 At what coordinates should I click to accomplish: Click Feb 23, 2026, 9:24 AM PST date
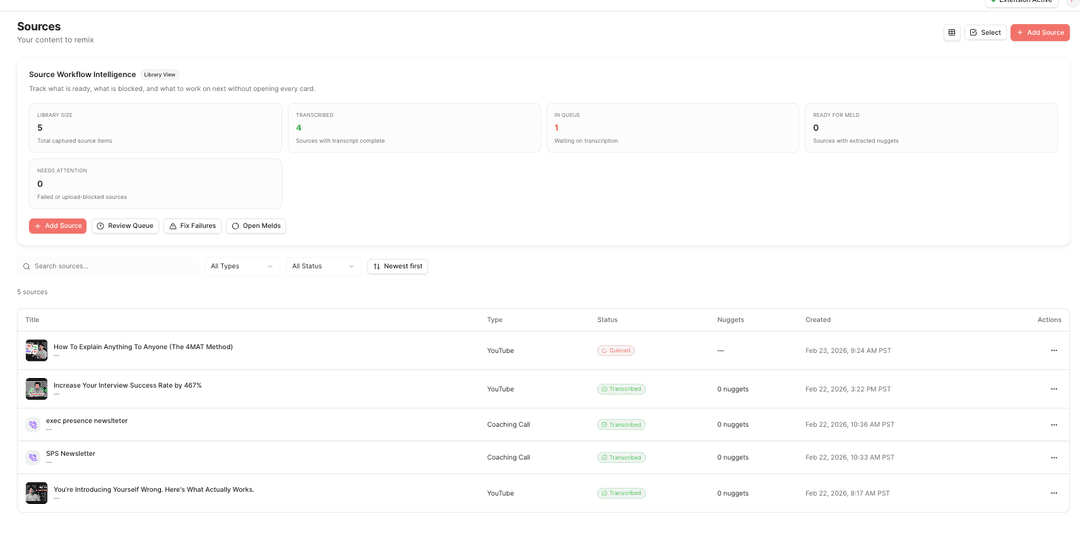click(x=849, y=351)
